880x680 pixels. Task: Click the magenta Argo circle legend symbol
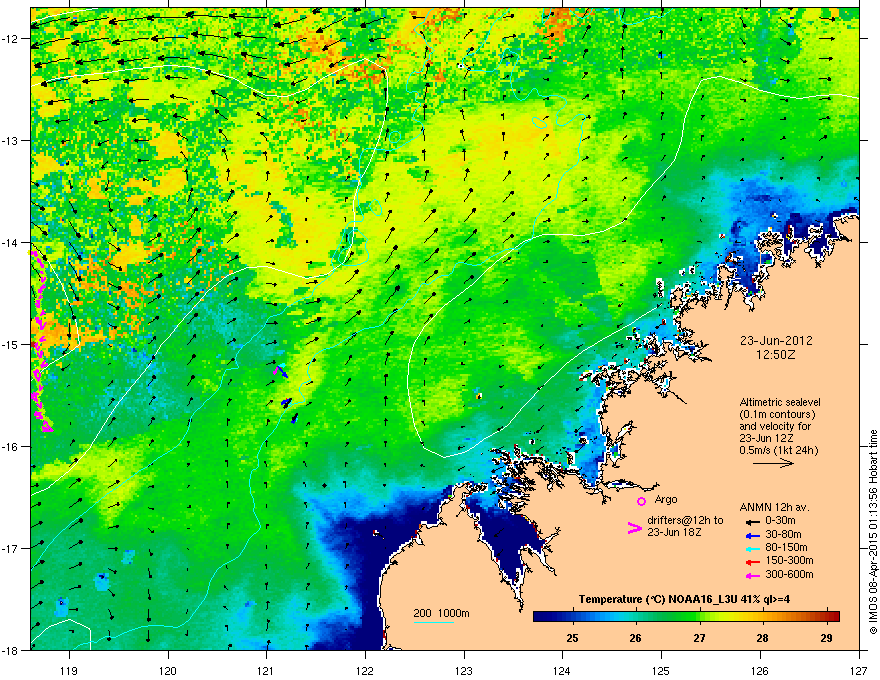(641, 501)
